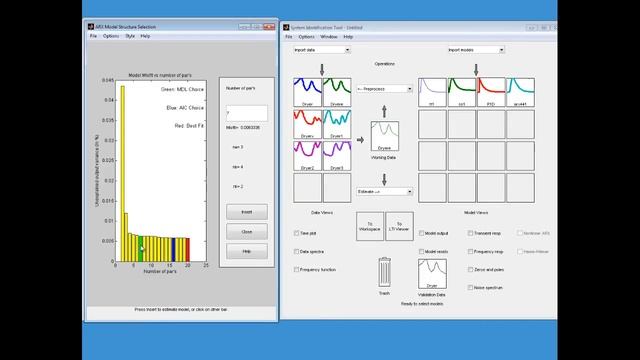Viewport: 640px width, 360px height.
Task: Select the red P1D model icon
Action: coord(491,92)
